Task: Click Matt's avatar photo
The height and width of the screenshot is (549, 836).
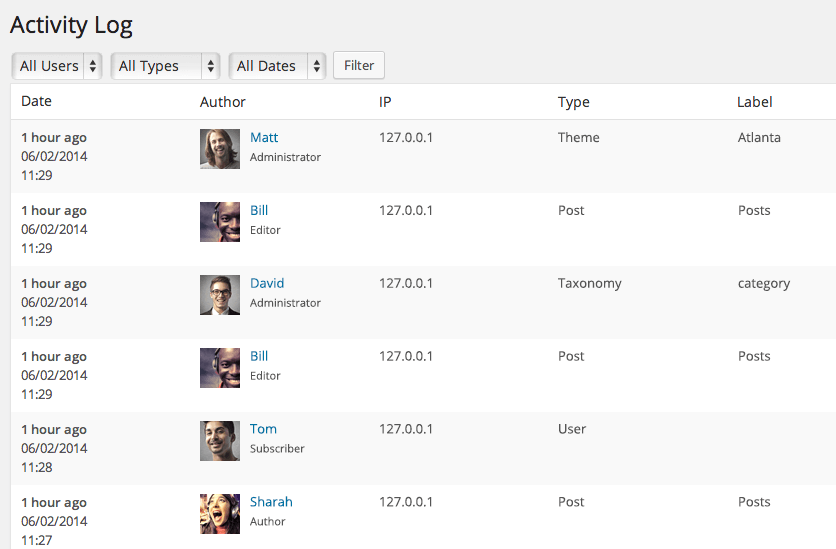Action: (220, 149)
